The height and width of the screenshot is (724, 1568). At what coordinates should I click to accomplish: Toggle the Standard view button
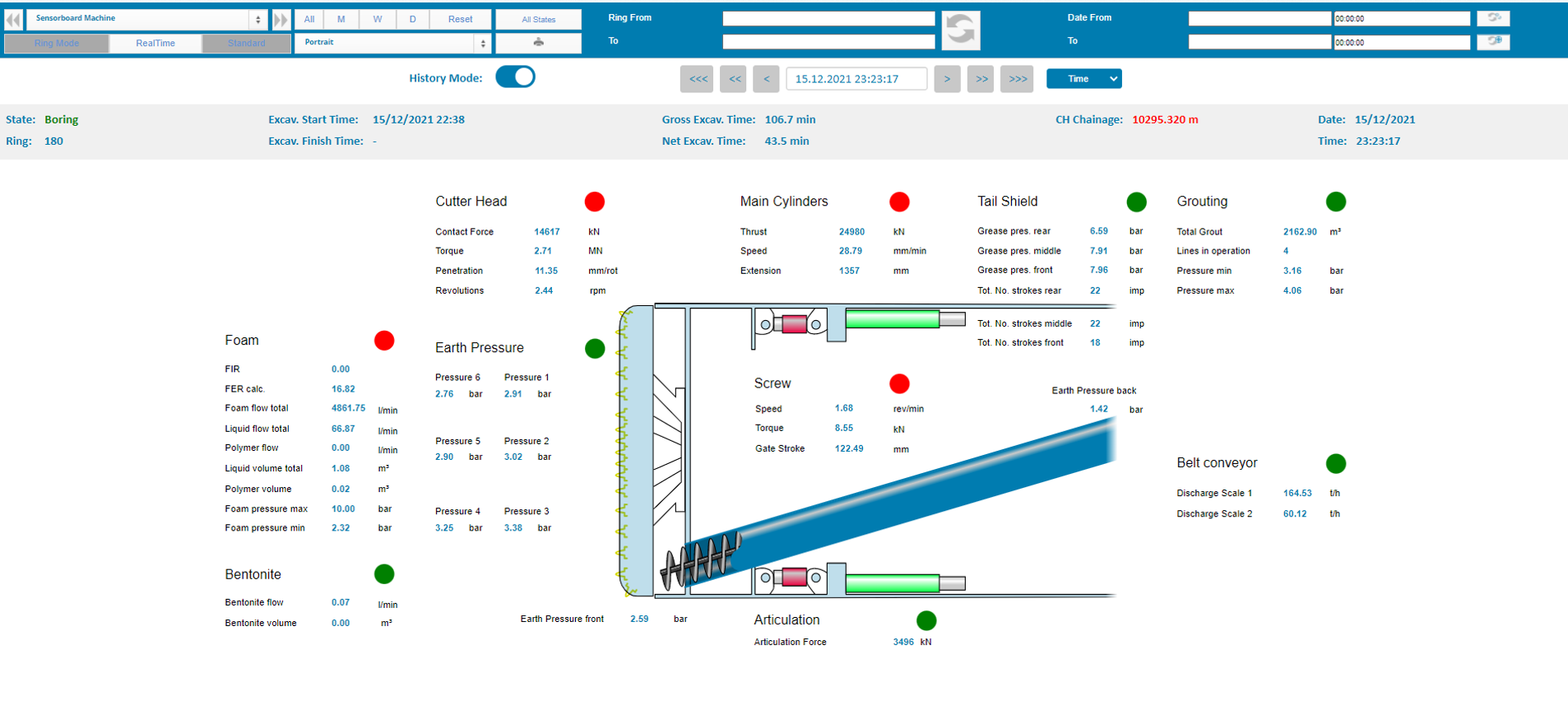pyautogui.click(x=246, y=43)
